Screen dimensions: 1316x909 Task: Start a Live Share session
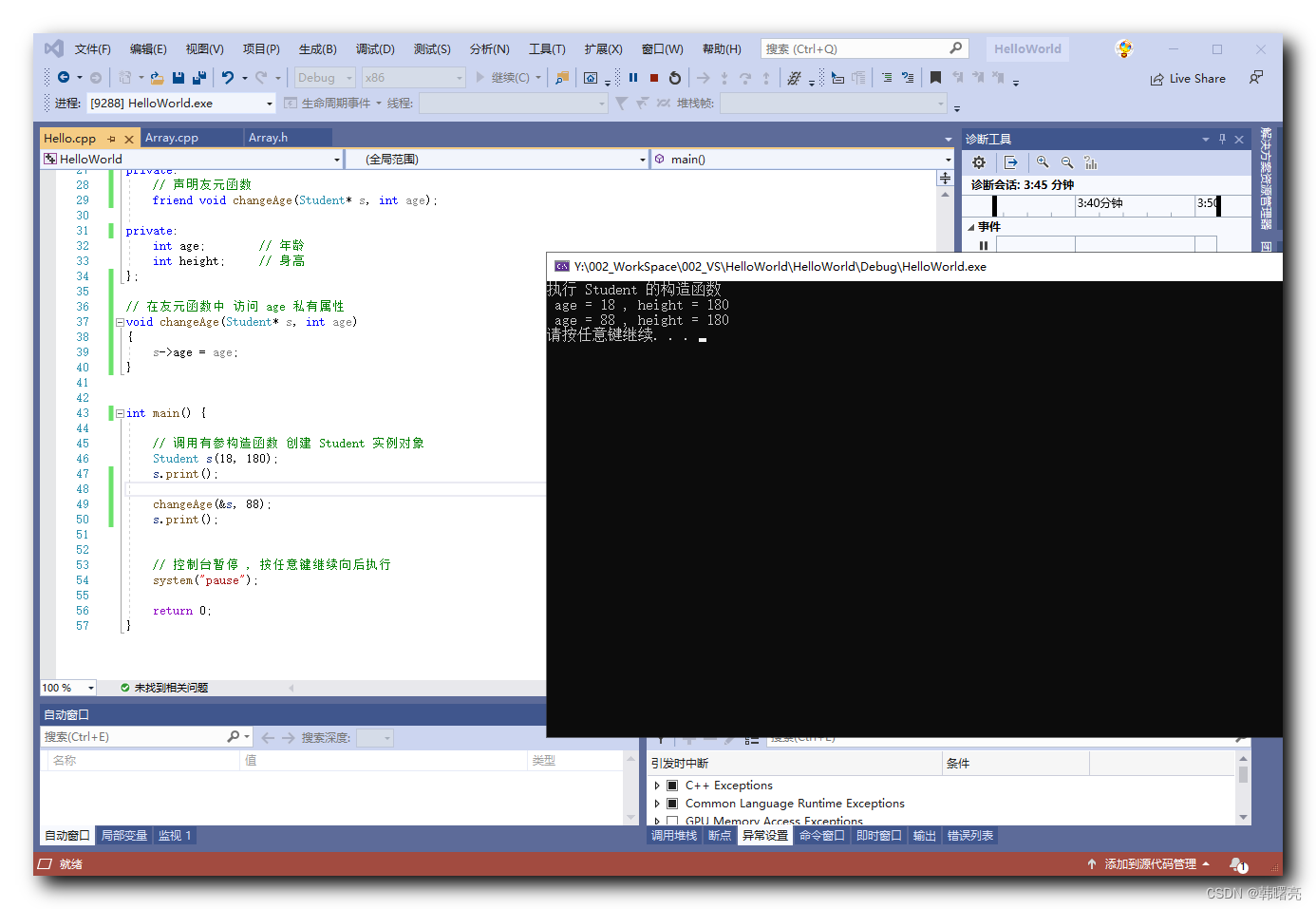tap(1188, 78)
